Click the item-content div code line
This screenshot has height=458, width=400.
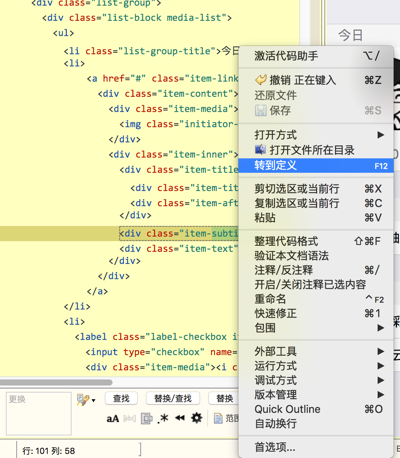tap(168, 94)
